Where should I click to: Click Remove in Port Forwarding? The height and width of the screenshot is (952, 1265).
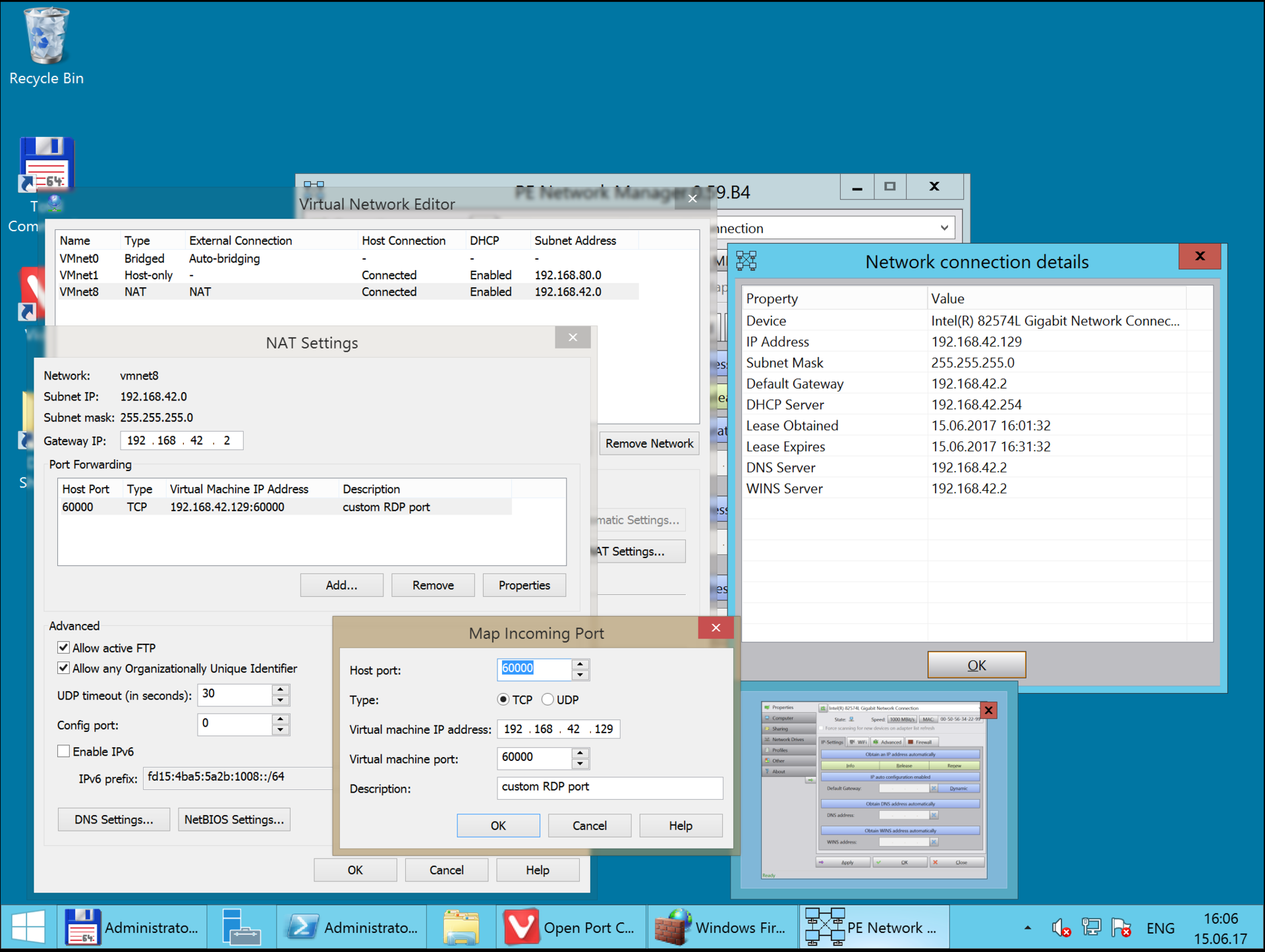point(433,585)
